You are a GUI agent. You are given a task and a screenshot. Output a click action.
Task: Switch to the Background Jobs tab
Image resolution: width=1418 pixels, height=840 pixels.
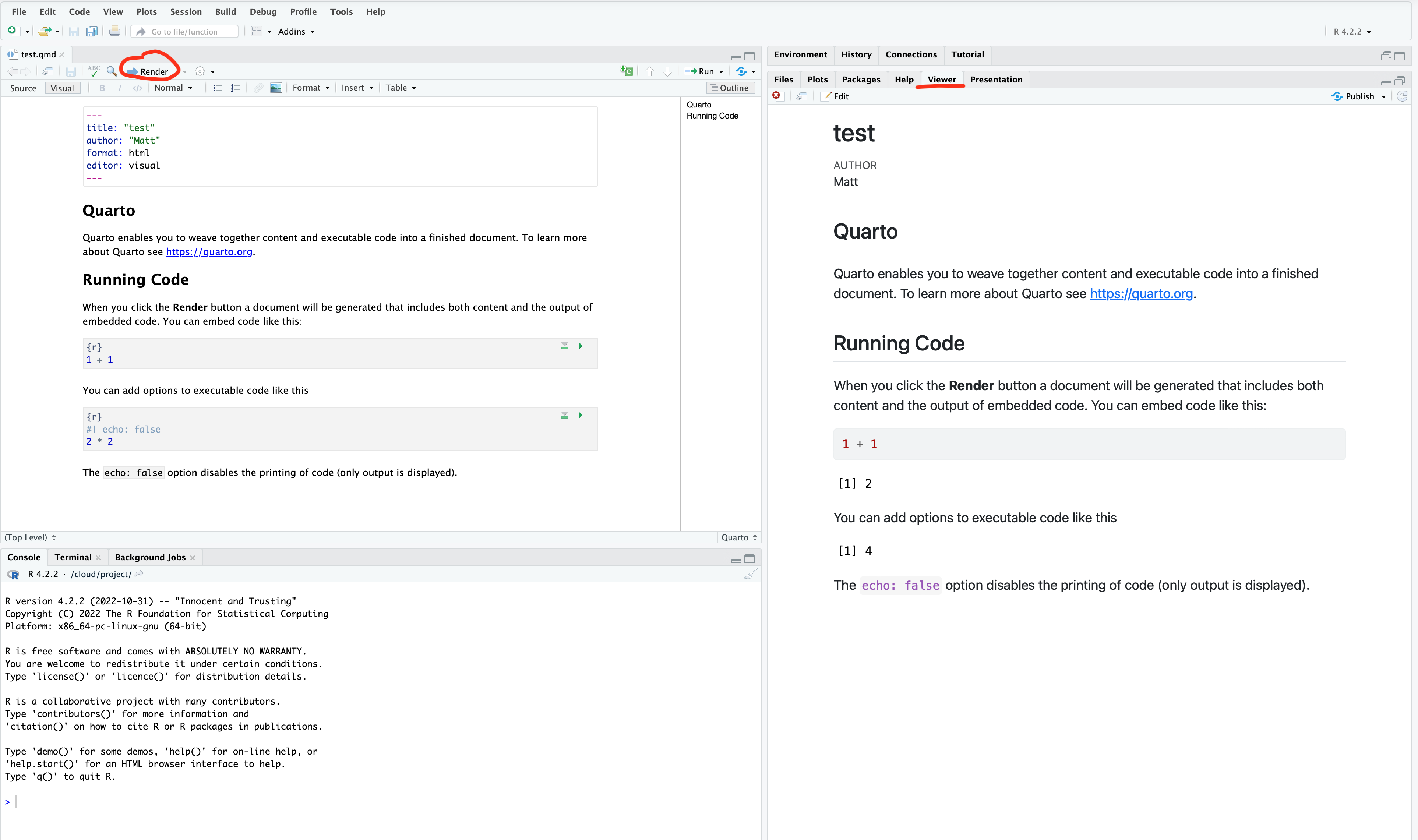tap(150, 558)
